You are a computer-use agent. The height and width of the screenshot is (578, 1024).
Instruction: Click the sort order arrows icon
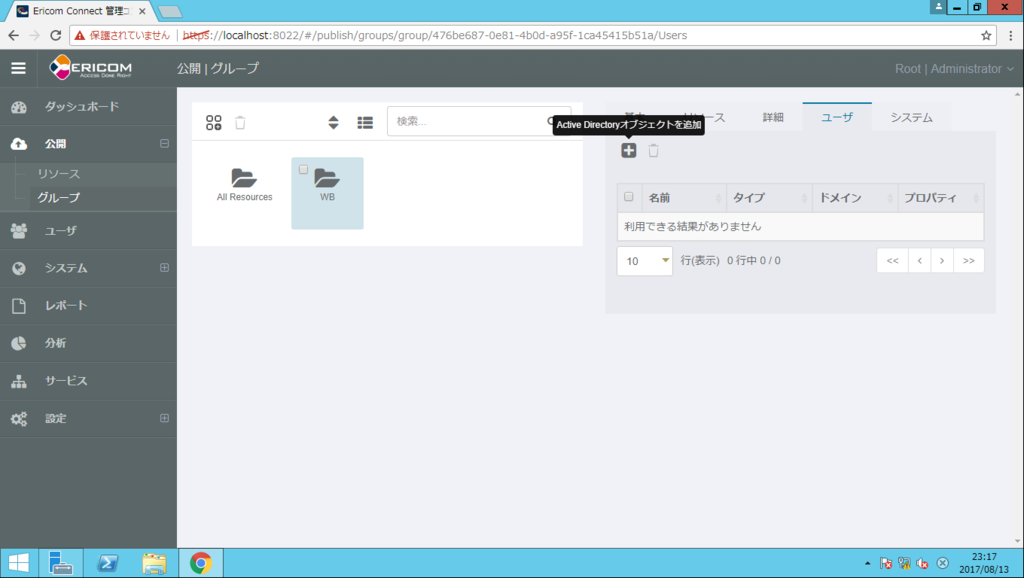pos(333,122)
